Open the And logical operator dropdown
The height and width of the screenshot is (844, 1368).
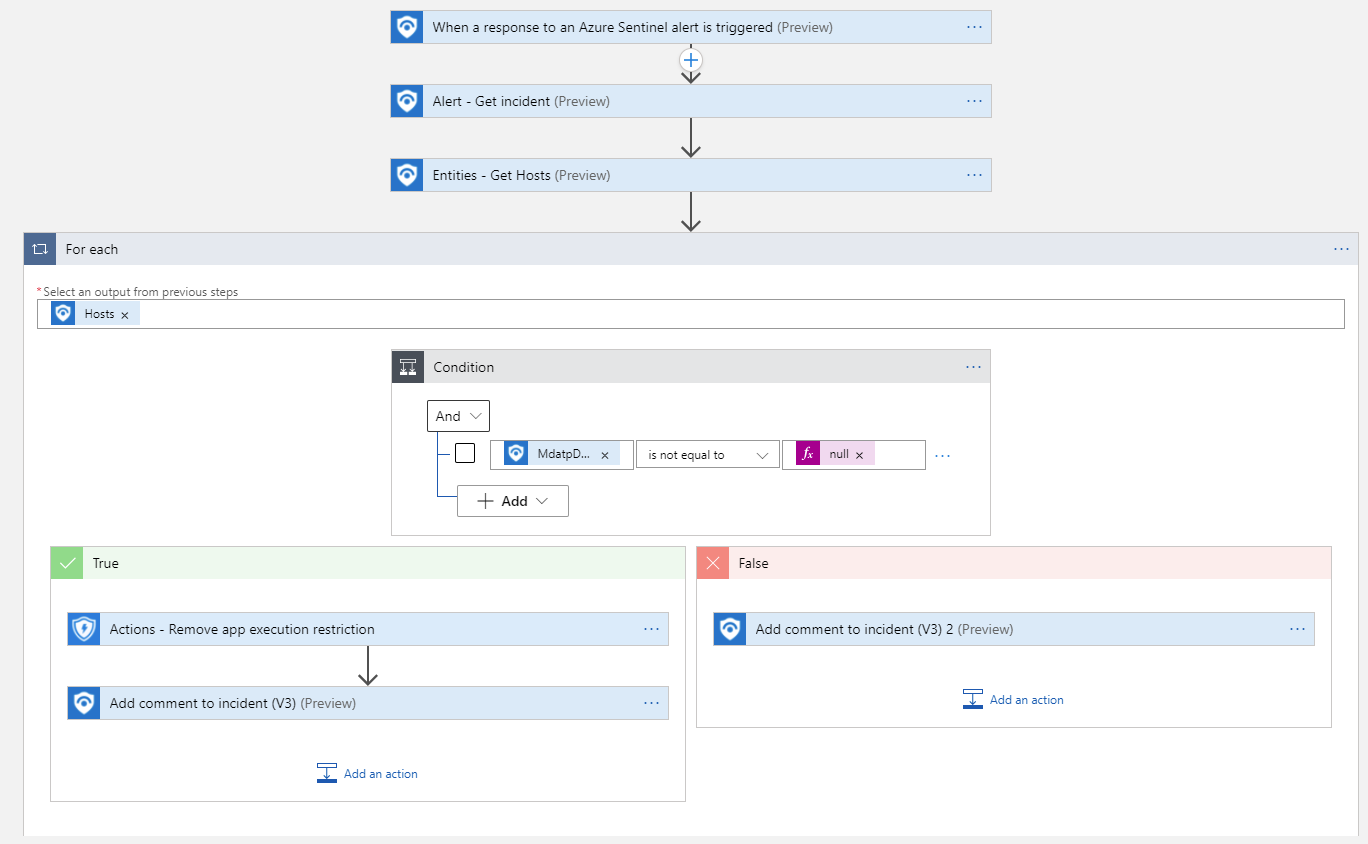click(458, 416)
